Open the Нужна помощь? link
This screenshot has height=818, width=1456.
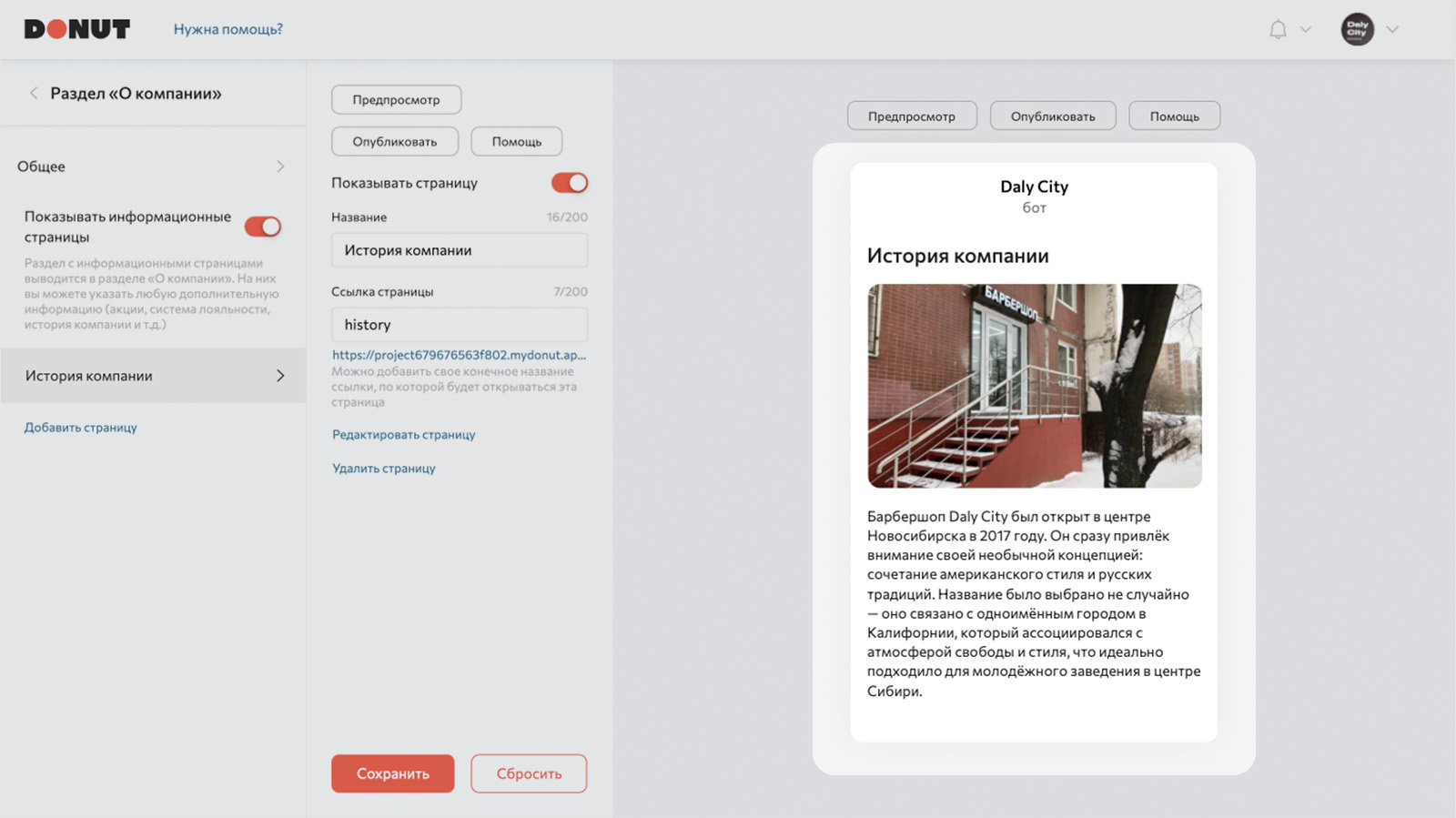228,29
